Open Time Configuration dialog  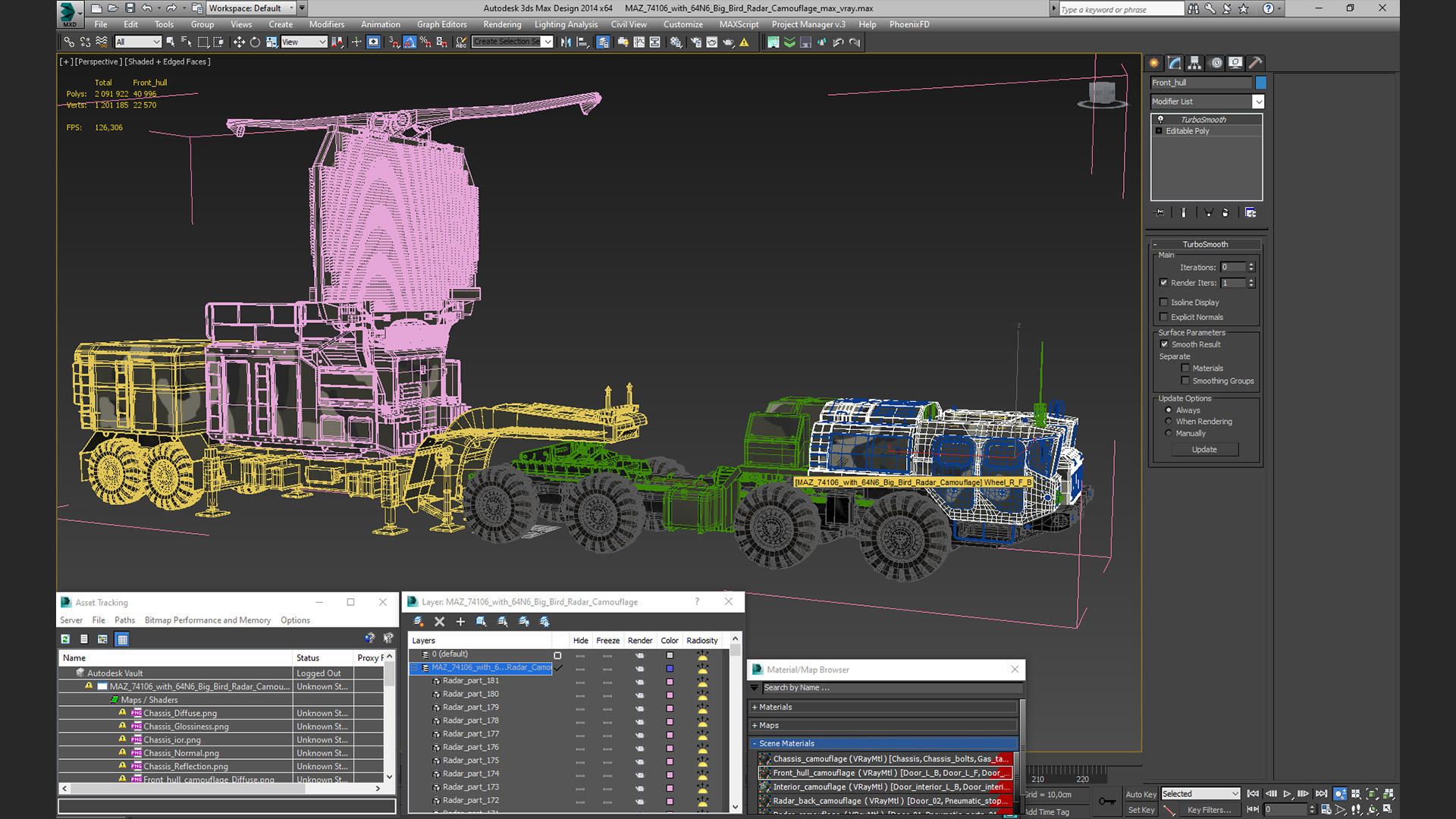coord(1326,810)
